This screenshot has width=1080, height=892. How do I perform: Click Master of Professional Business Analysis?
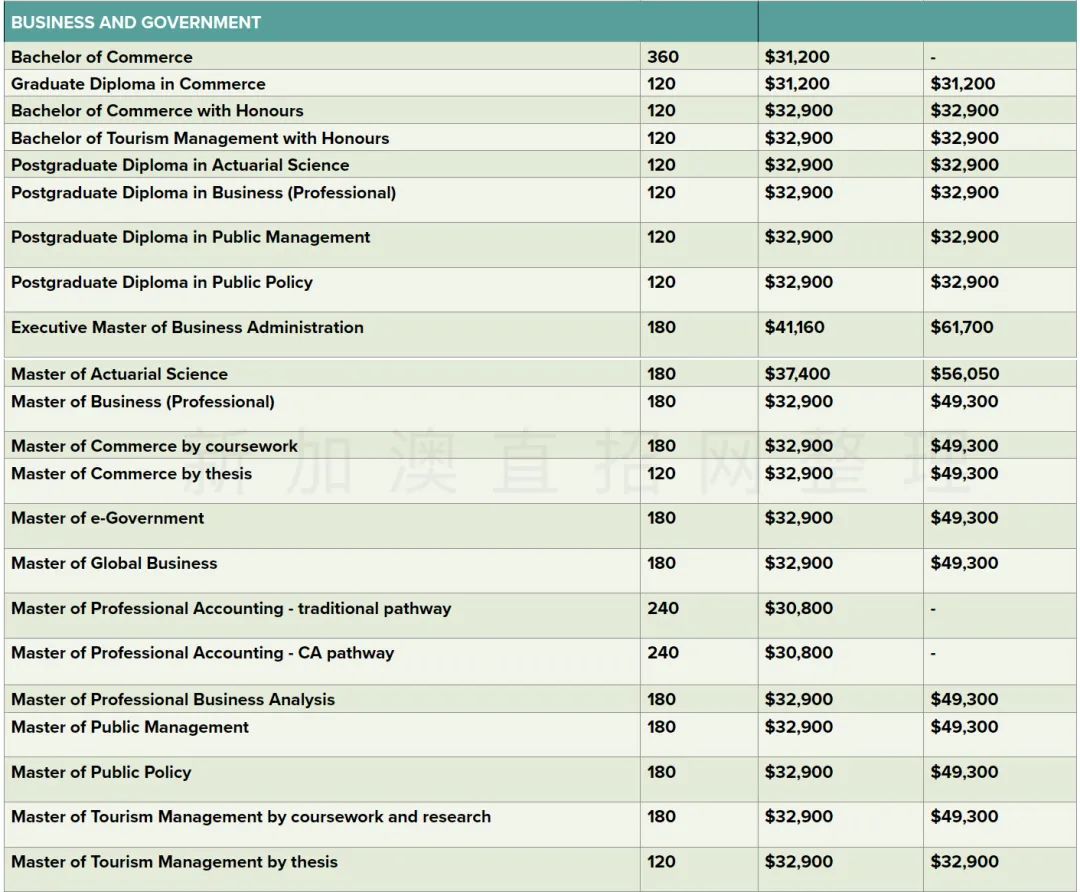coord(173,699)
